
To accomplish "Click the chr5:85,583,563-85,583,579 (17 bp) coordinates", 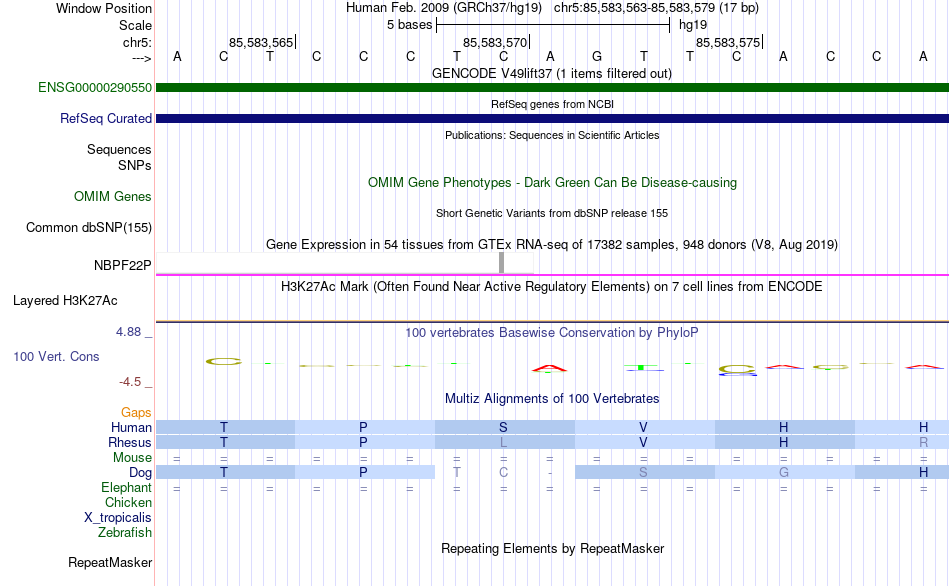I will pos(656,8).
